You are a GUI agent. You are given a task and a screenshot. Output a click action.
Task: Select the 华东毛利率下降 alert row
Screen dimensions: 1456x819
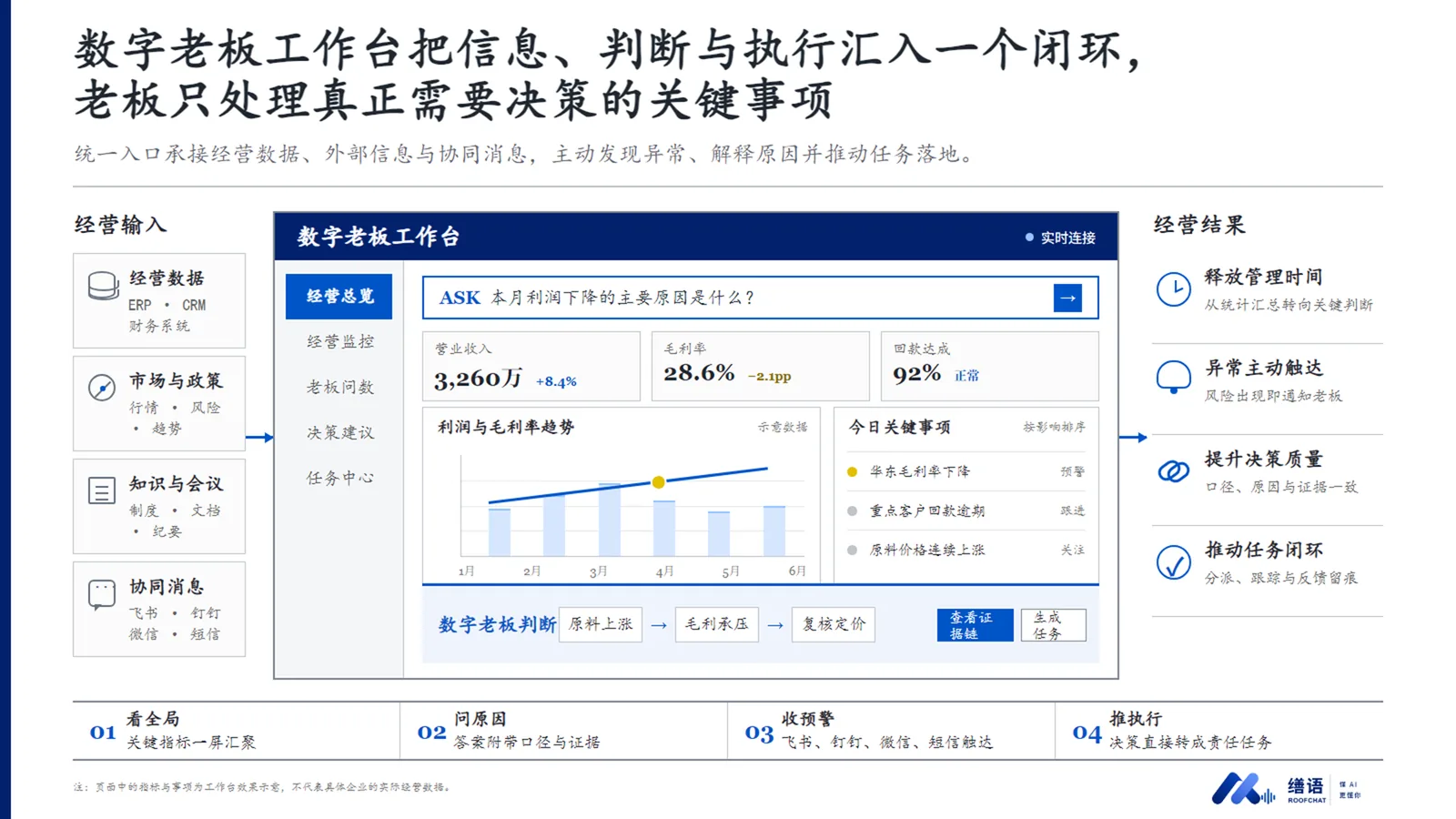click(966, 471)
